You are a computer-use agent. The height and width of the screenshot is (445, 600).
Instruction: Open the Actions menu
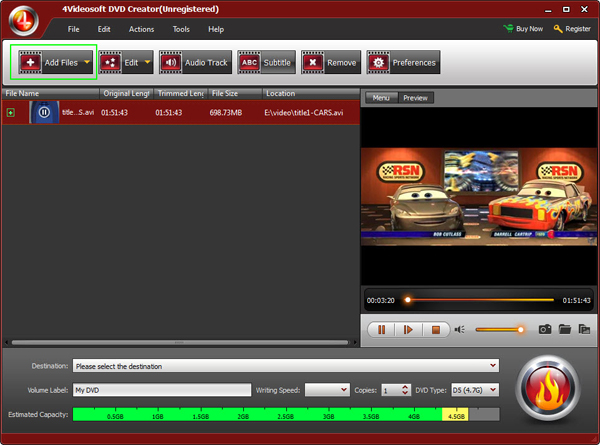pos(141,29)
